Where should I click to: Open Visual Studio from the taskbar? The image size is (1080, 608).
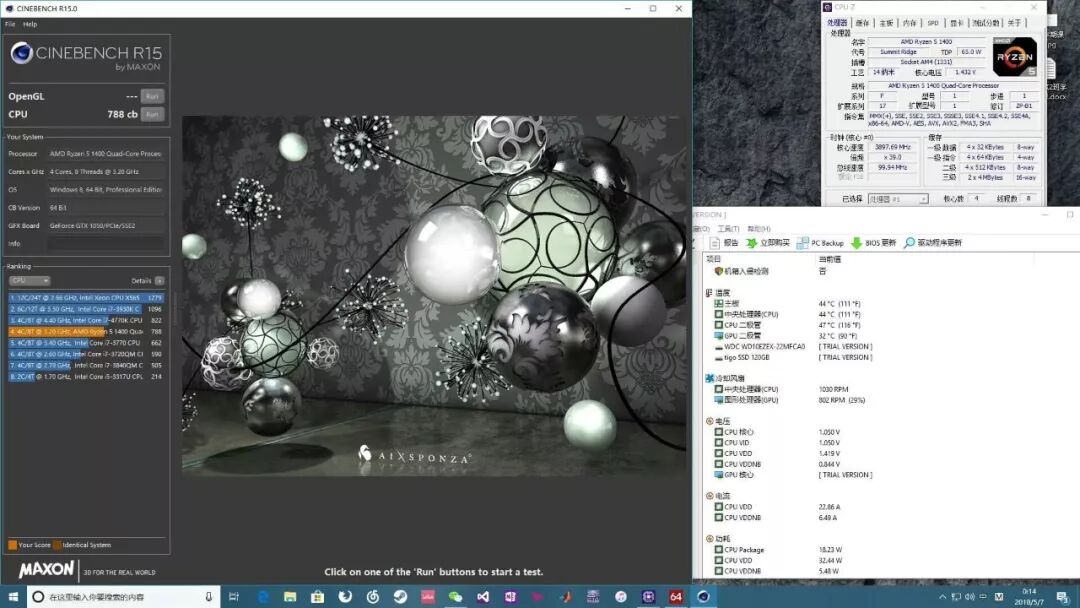[x=483, y=597]
